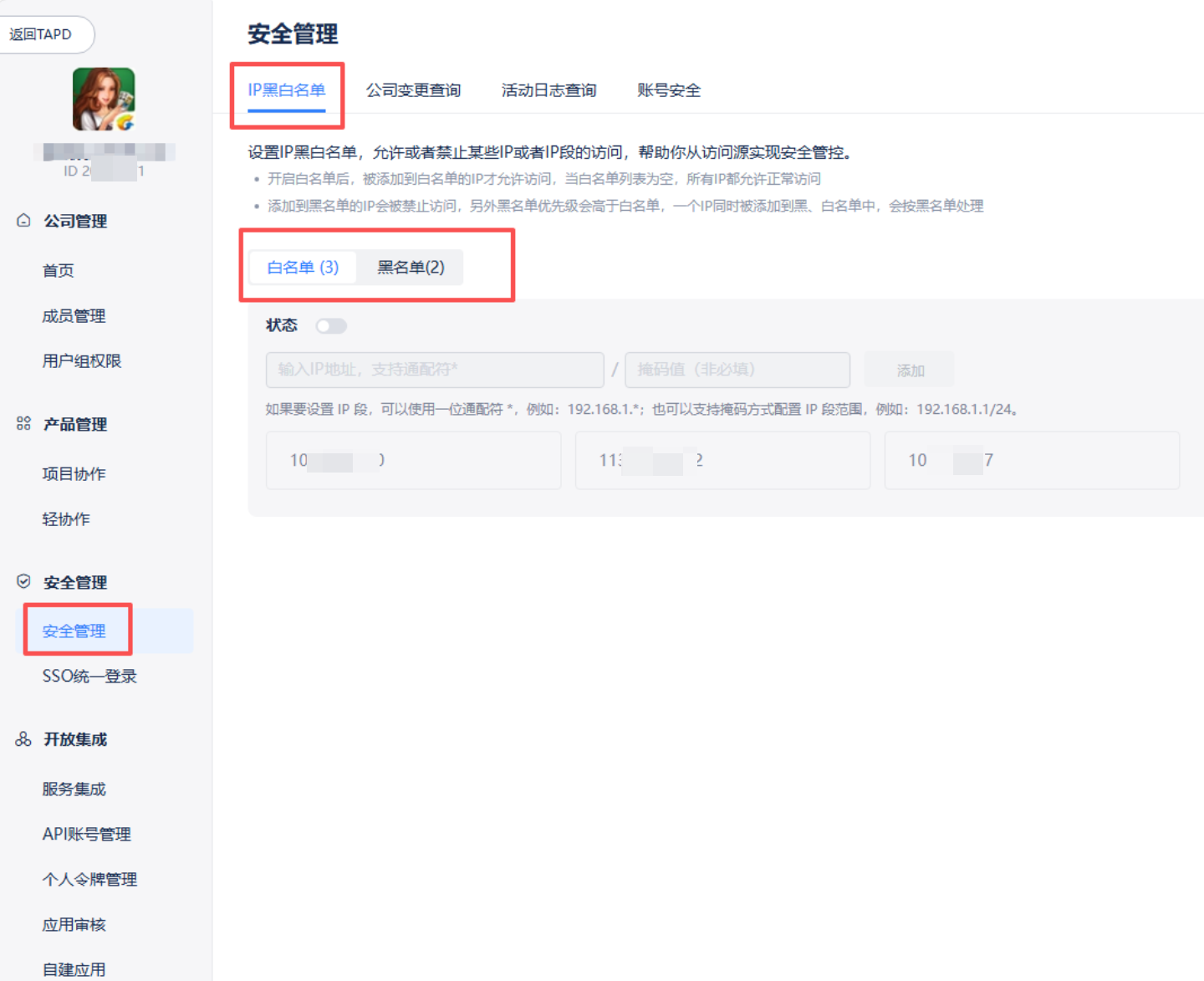
Task: Select the 白名单 (3) list
Action: 303,268
